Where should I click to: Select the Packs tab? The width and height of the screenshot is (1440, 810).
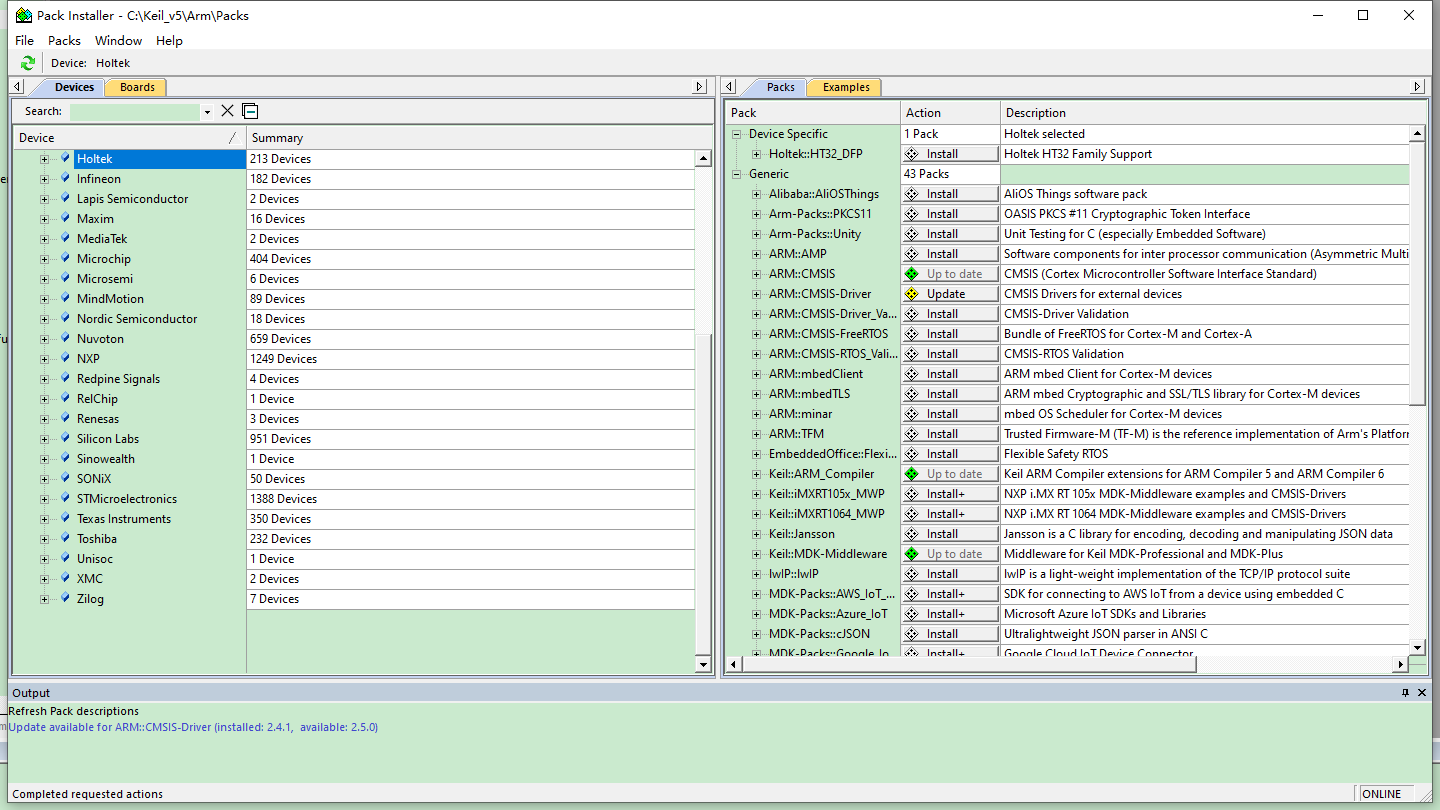pyautogui.click(x=781, y=87)
